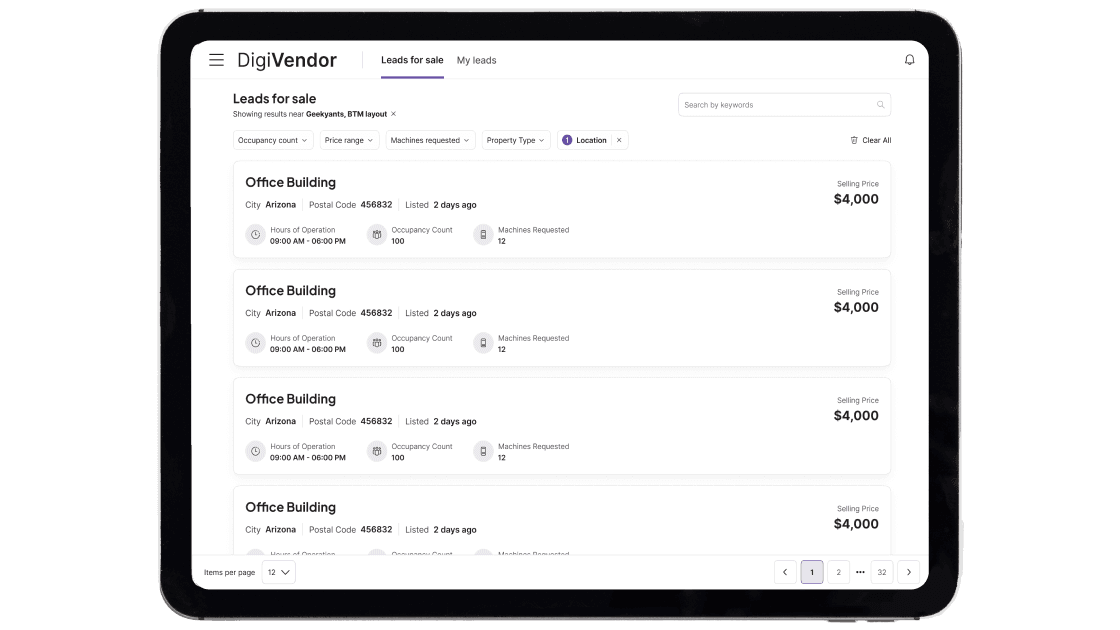Click clock icon in first Office Building card
This screenshot has height=630, width=1120.
pos(256,235)
